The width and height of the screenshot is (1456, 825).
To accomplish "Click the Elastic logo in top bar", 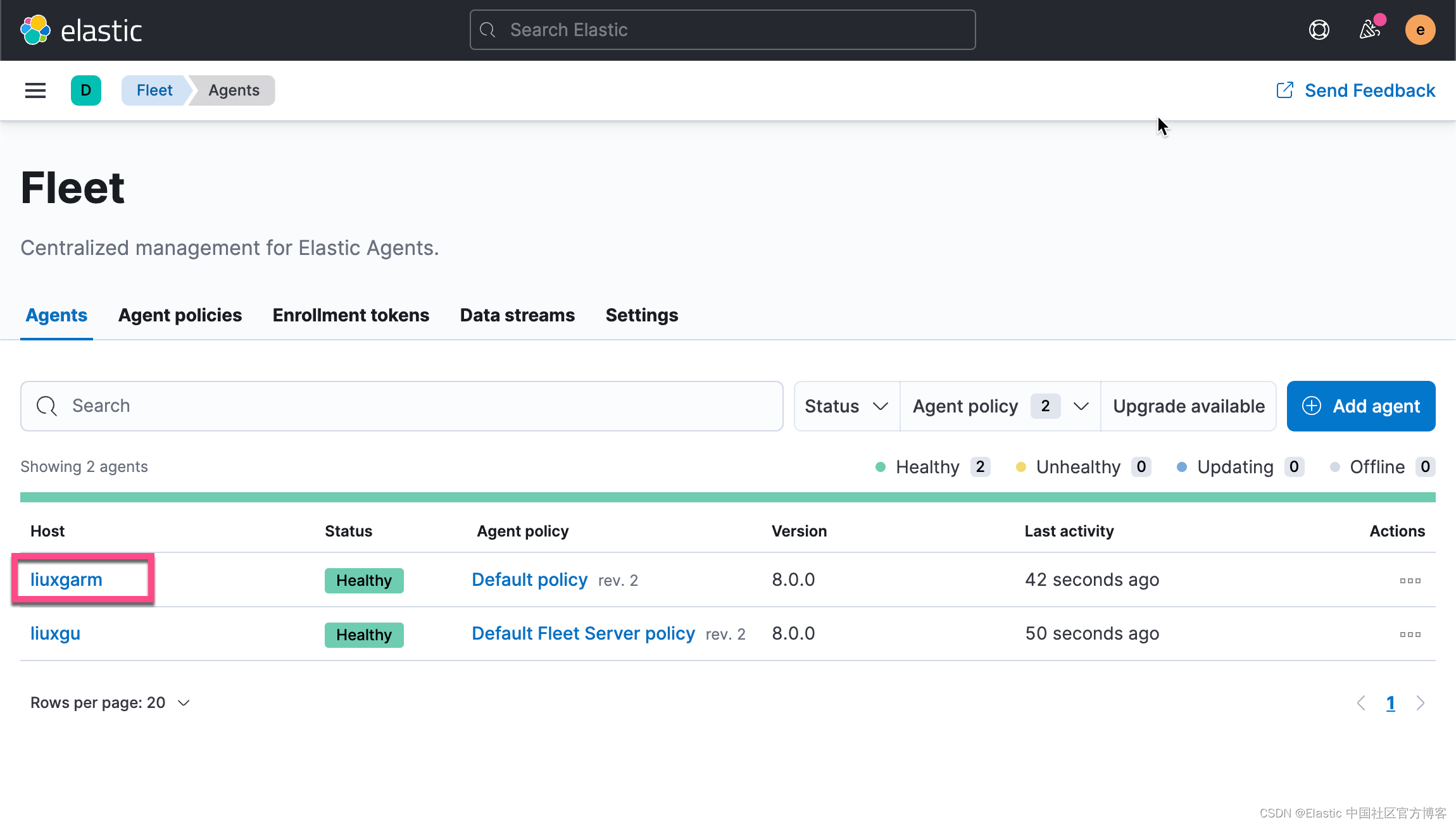I will (x=82, y=29).
